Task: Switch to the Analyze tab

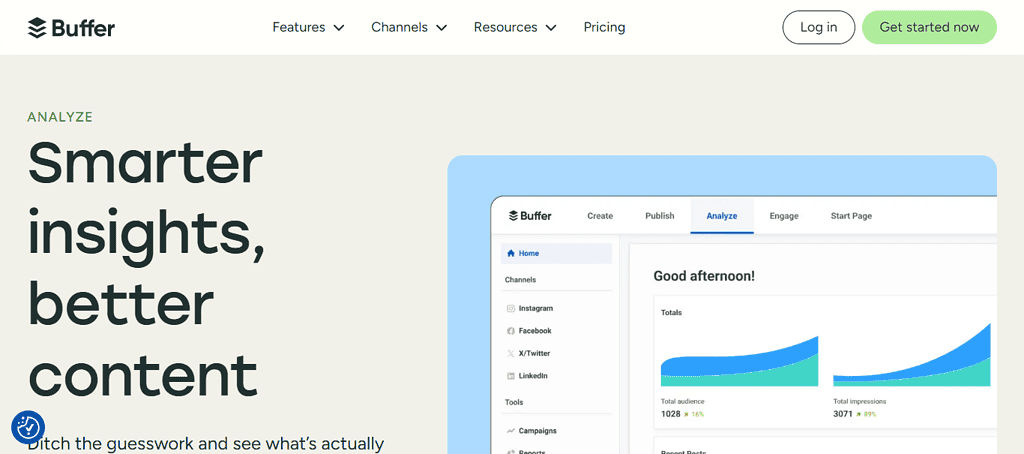Action: pyautogui.click(x=721, y=216)
